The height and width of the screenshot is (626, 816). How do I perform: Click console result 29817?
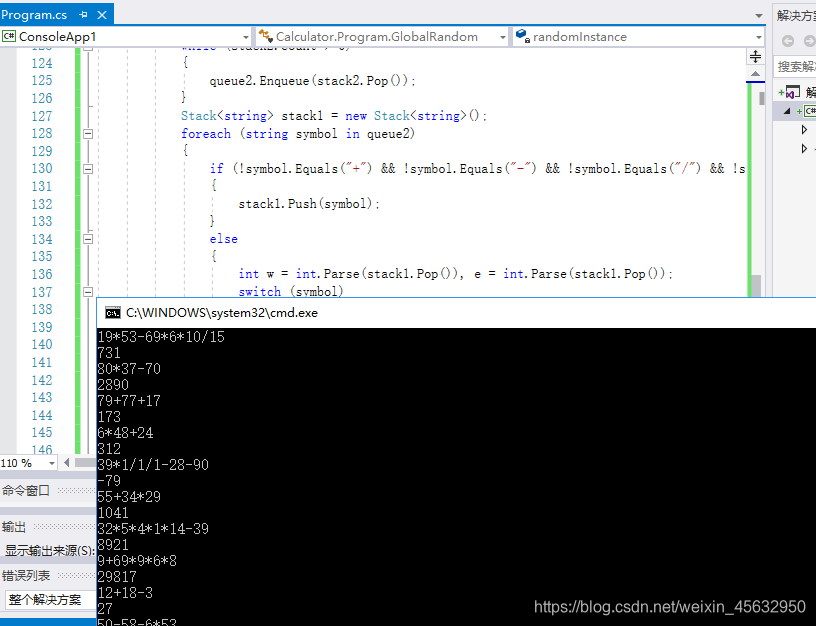click(x=117, y=577)
